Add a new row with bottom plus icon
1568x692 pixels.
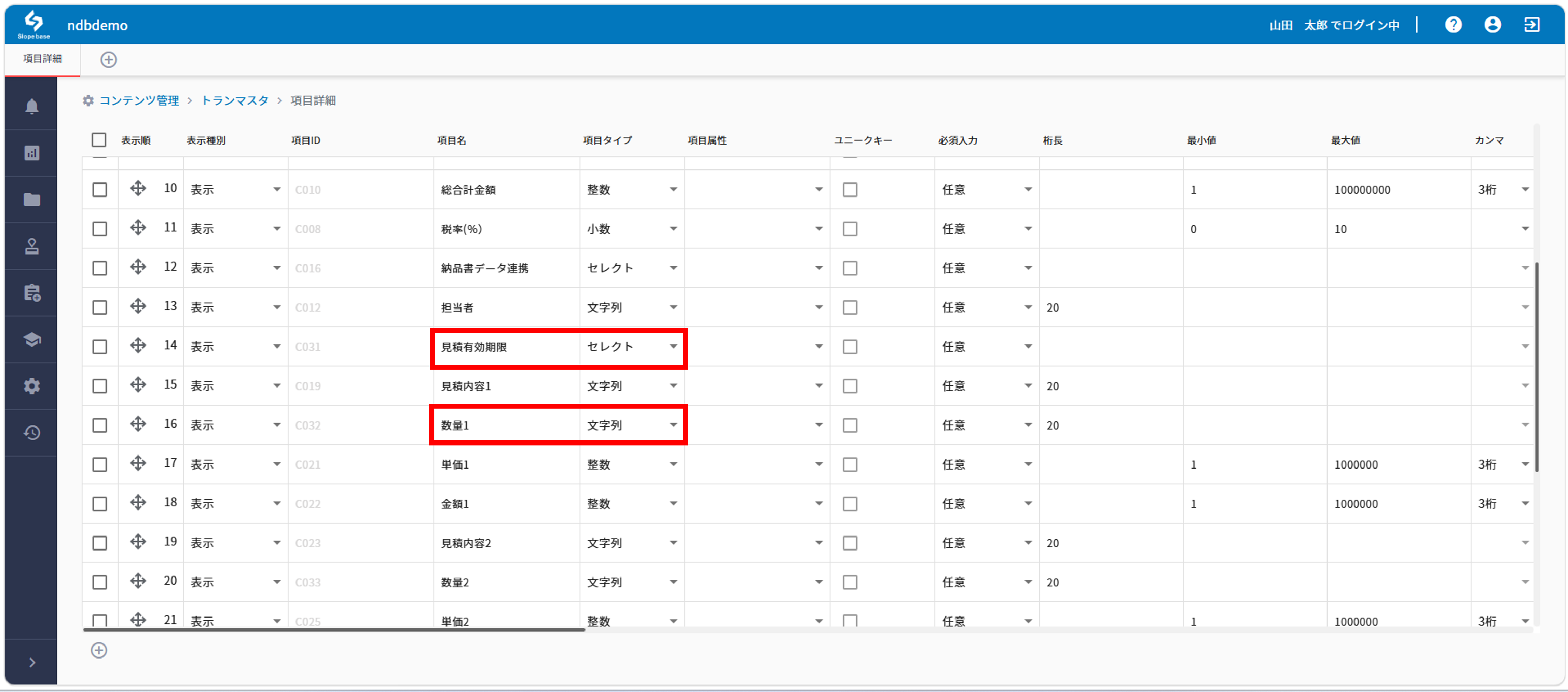(99, 651)
